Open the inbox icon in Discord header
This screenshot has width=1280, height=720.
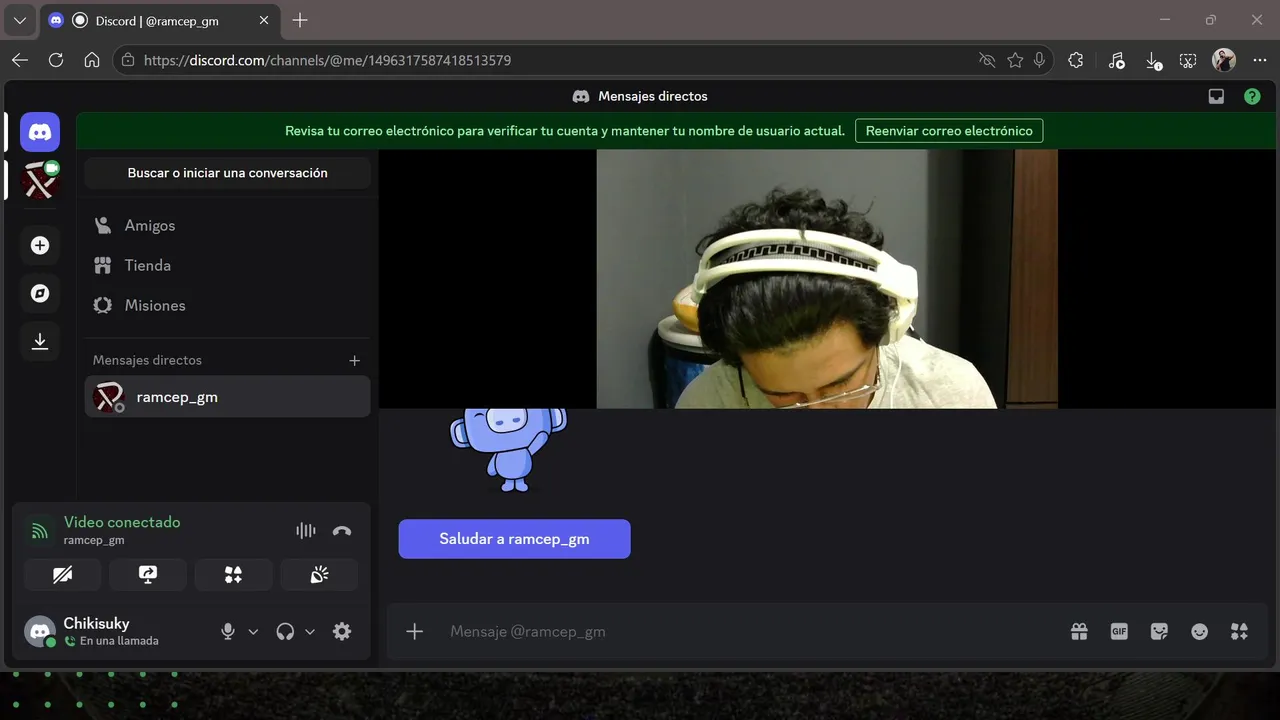click(1216, 97)
